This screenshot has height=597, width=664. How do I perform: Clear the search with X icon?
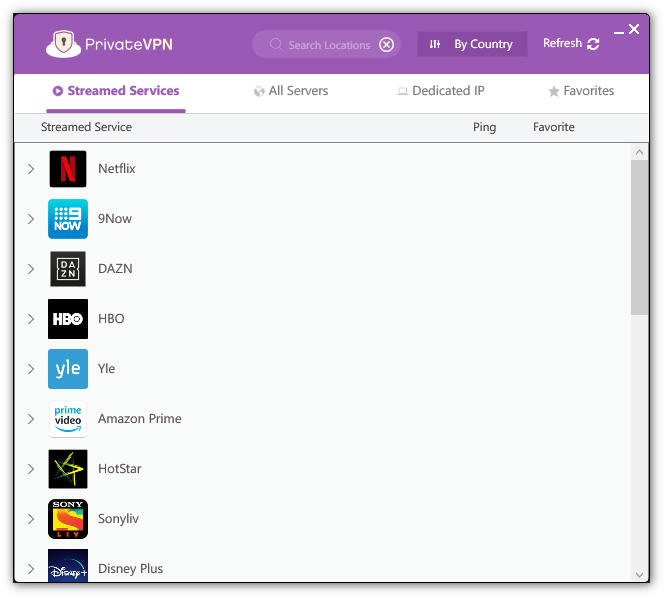(x=386, y=44)
